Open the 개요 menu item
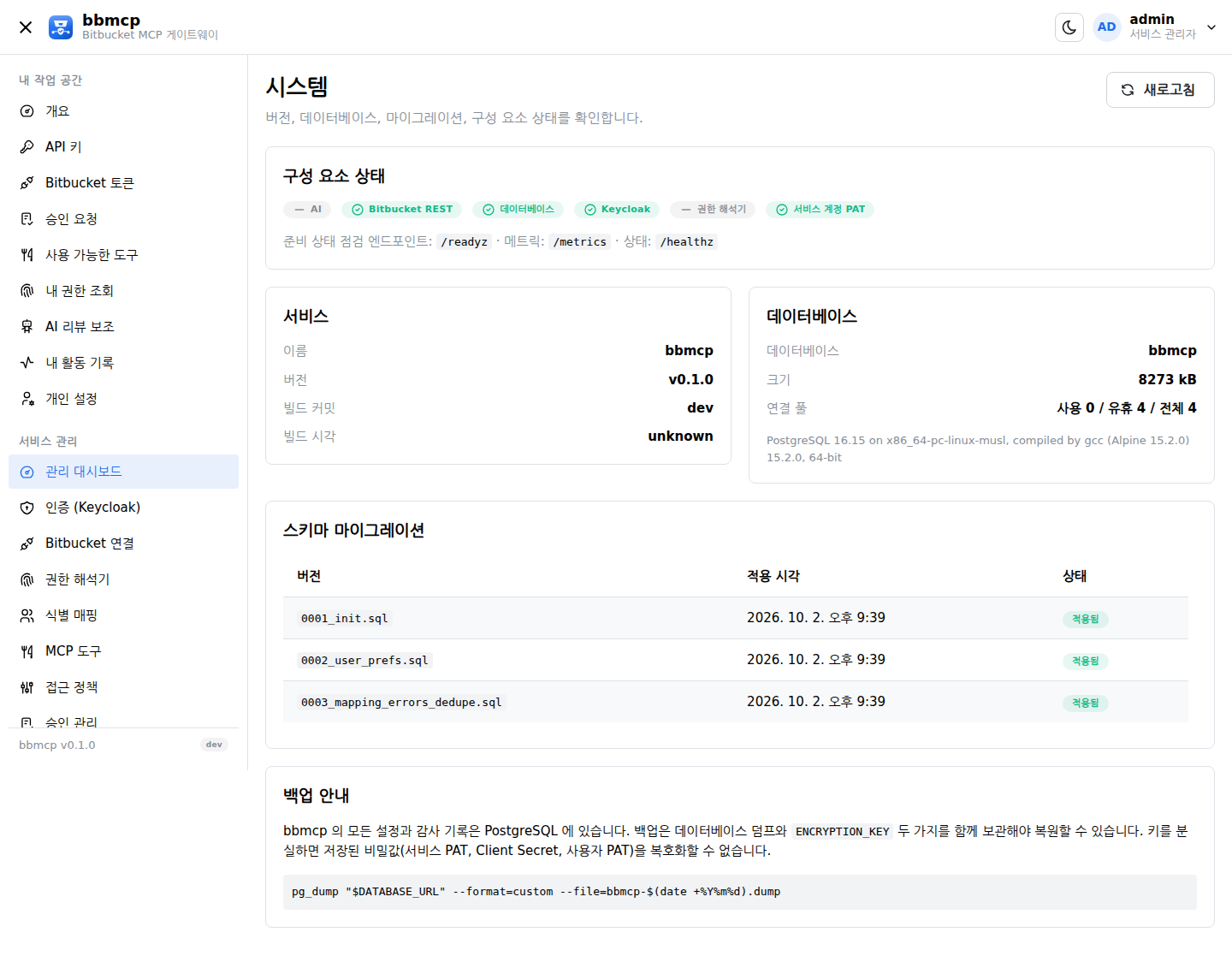Image resolution: width=1232 pixels, height=962 pixels. 123,111
